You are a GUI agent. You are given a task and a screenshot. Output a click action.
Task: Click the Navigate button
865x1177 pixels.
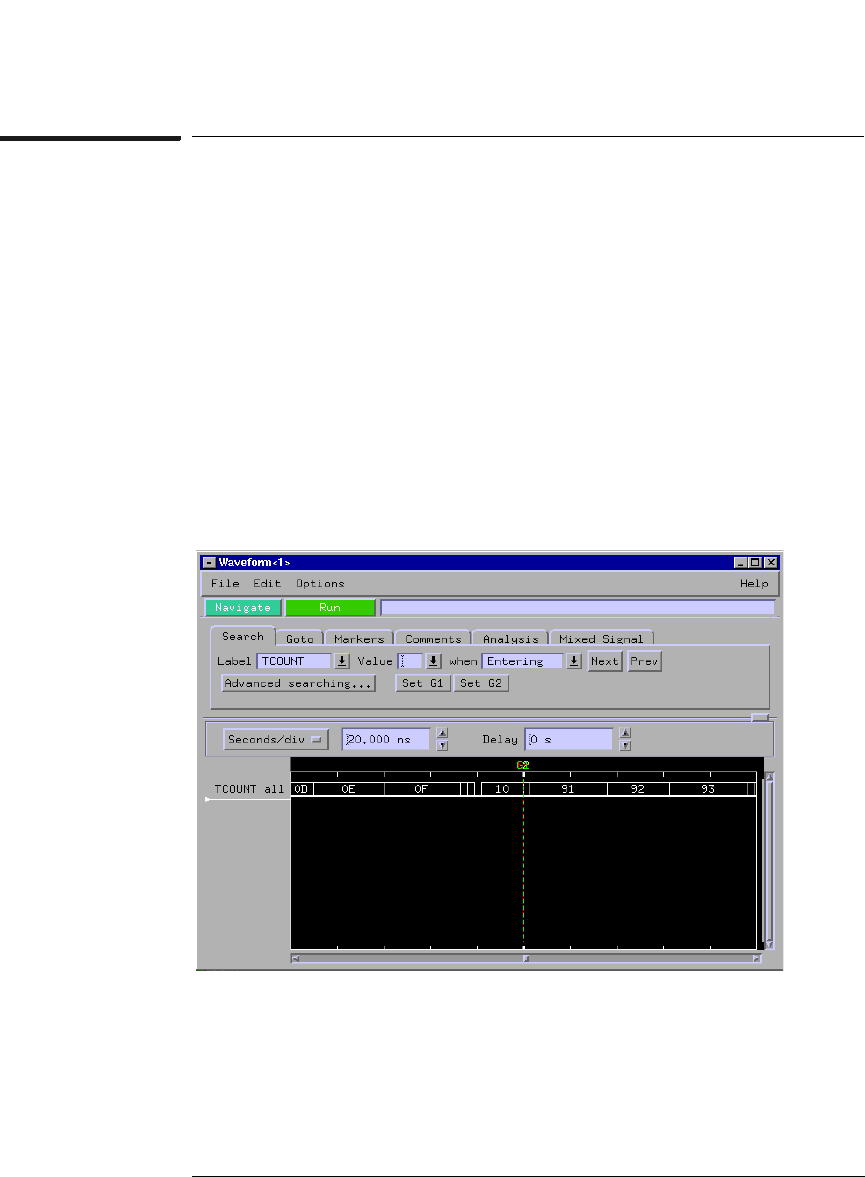[x=243, y=607]
